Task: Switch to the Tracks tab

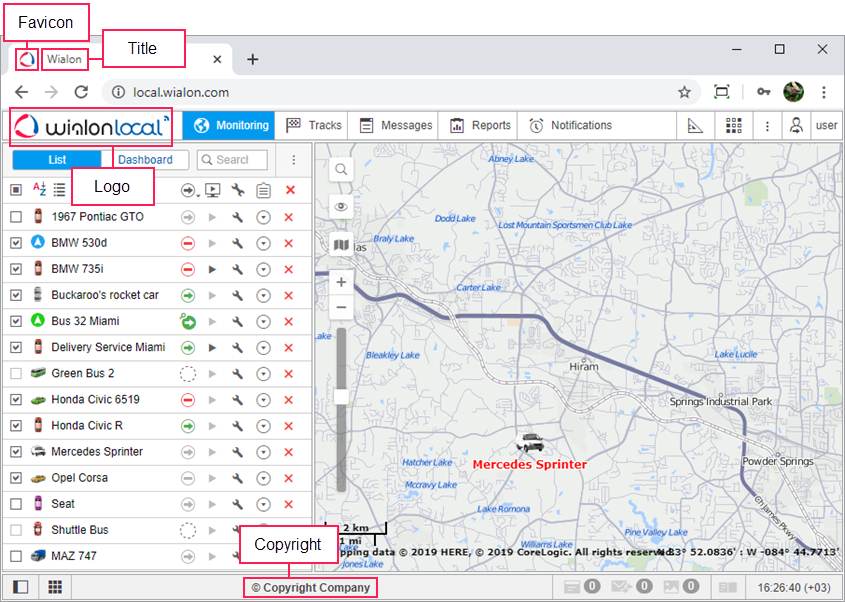Action: (x=314, y=125)
